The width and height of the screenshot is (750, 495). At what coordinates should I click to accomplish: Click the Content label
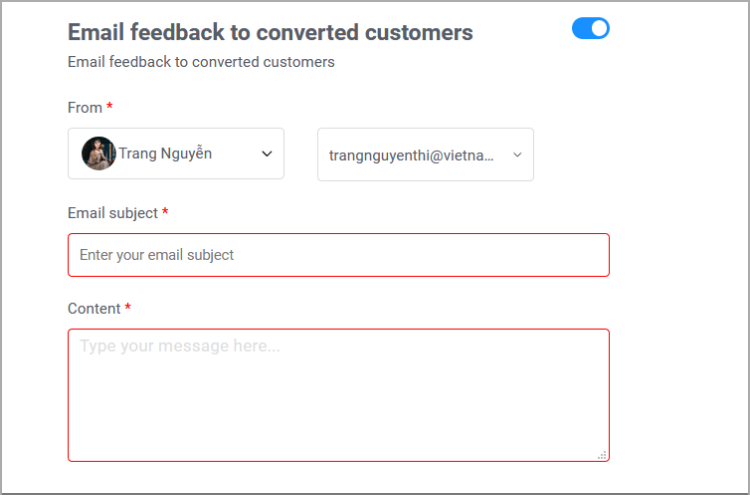[x=94, y=308]
